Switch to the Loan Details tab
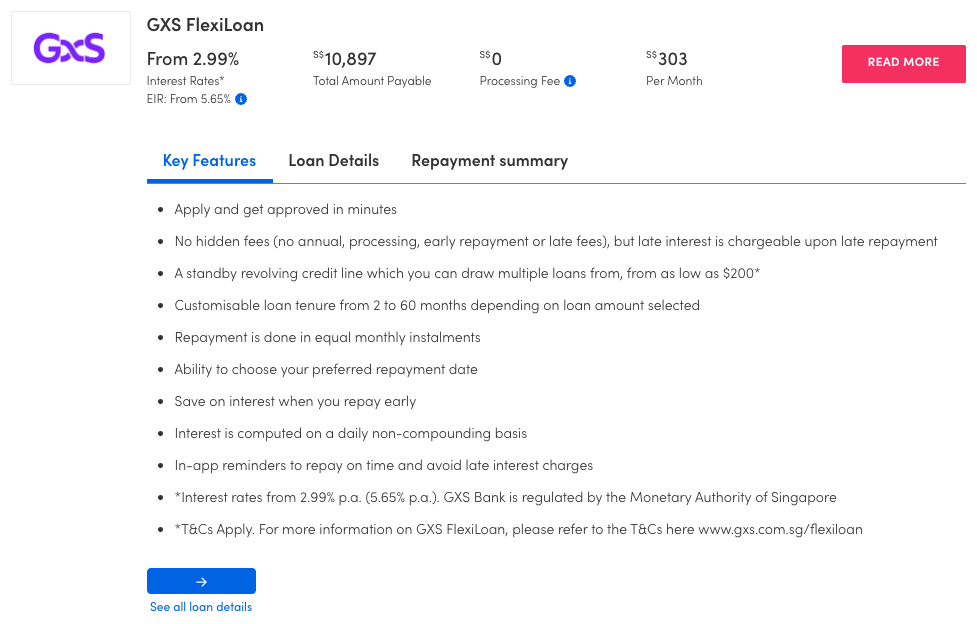This screenshot has width=977, height=624. (333, 161)
